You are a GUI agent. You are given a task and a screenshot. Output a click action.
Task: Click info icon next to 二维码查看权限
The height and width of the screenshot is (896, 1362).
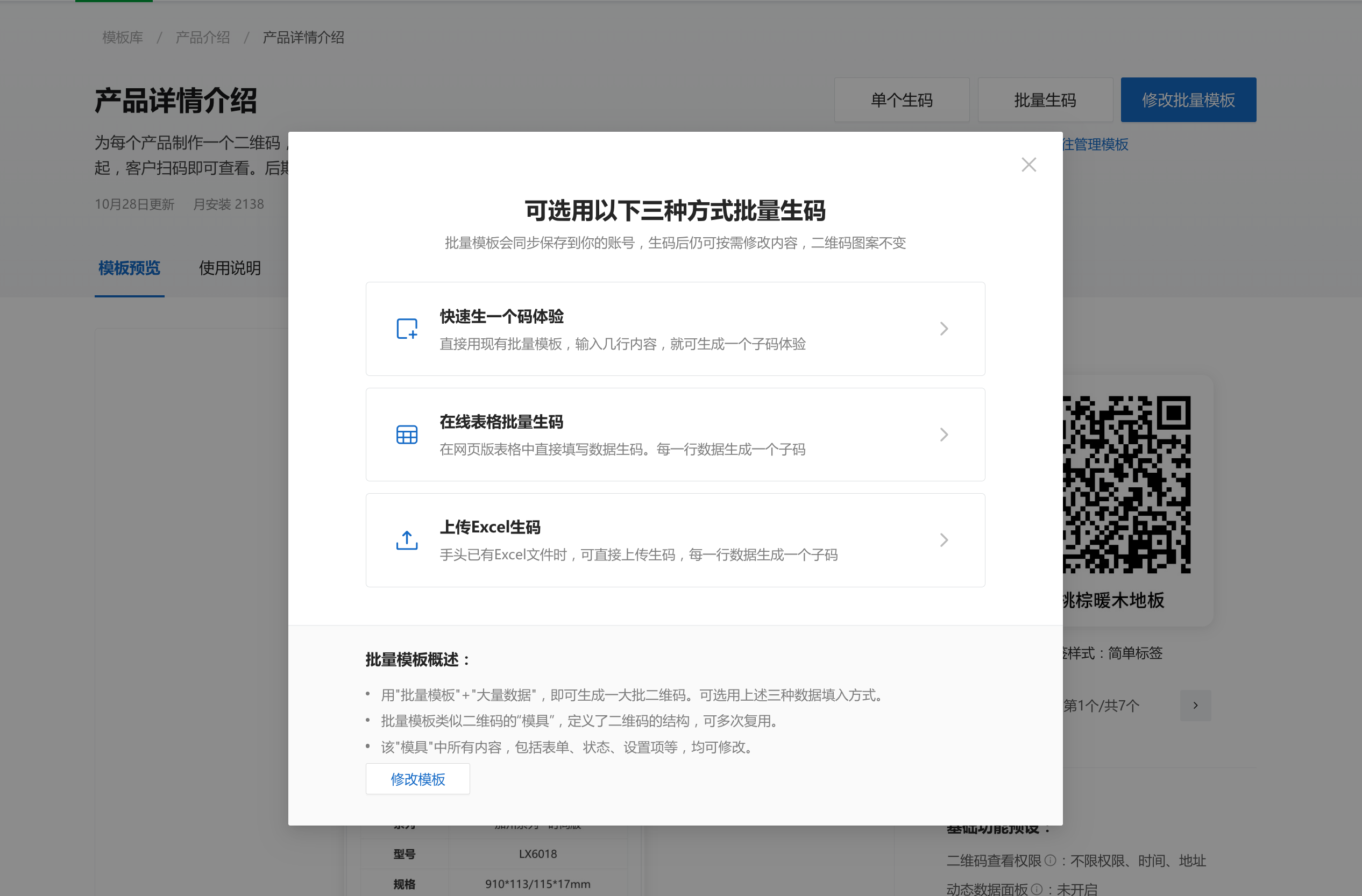1050,860
